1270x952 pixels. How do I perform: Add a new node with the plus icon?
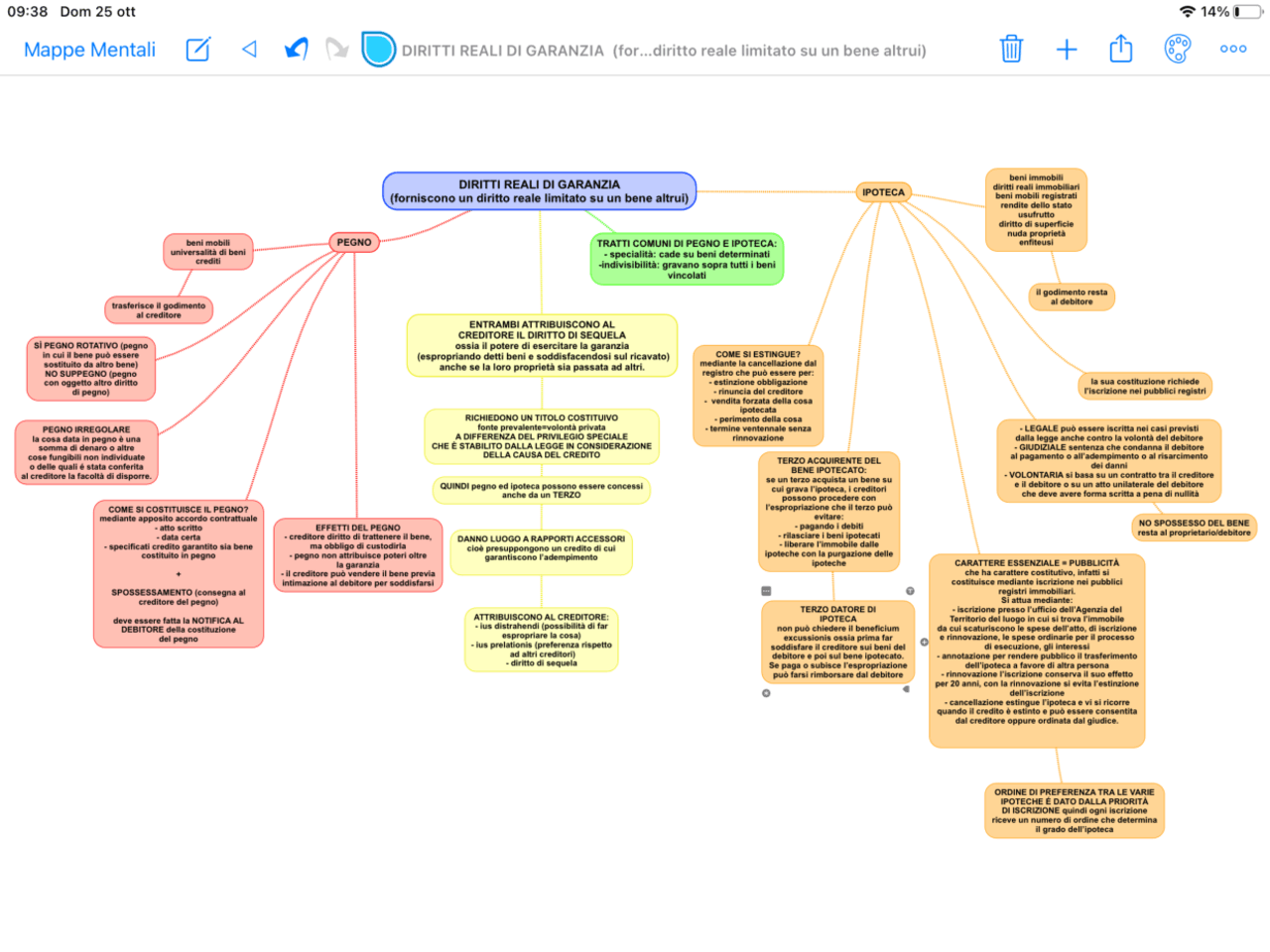[1066, 49]
